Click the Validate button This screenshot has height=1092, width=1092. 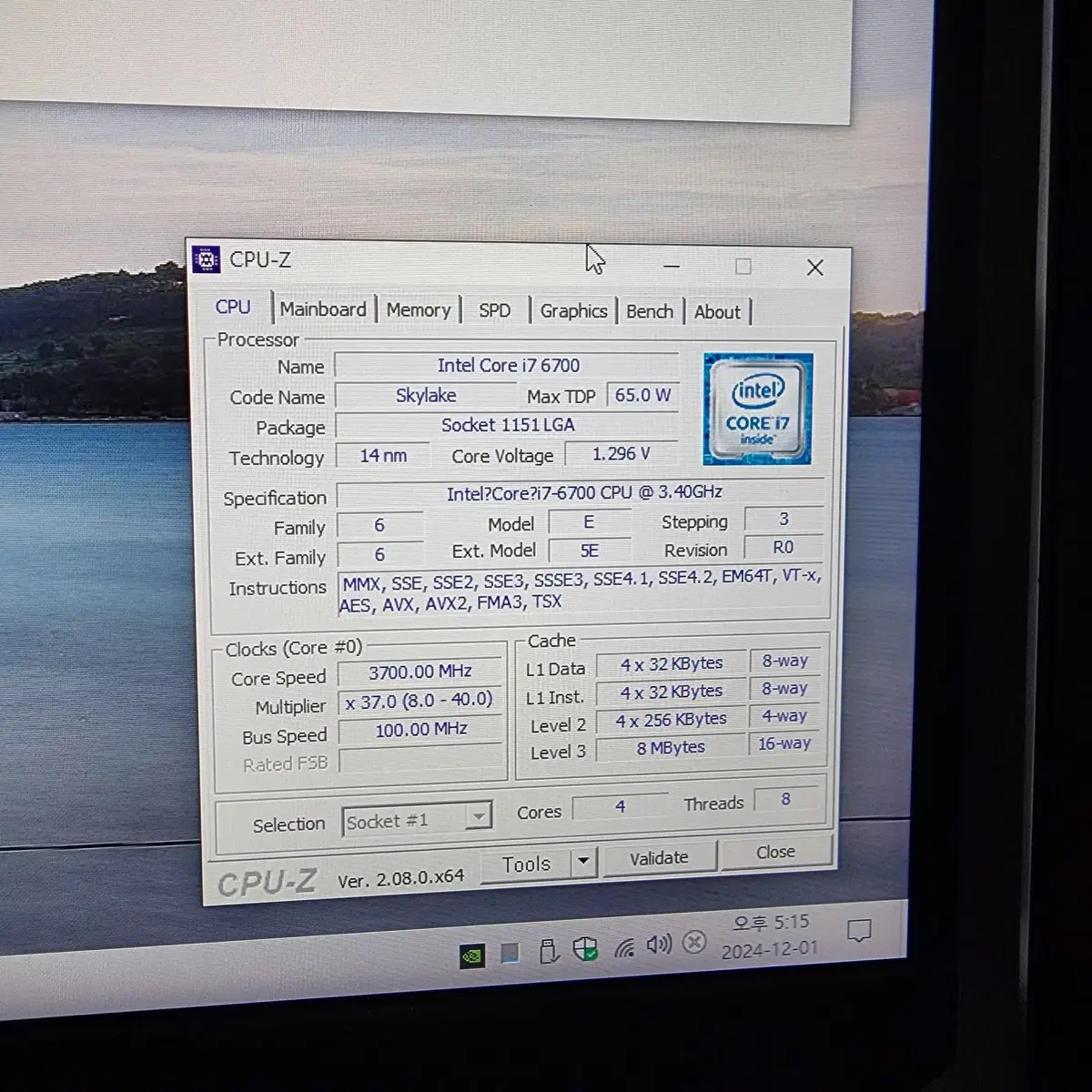click(x=659, y=857)
